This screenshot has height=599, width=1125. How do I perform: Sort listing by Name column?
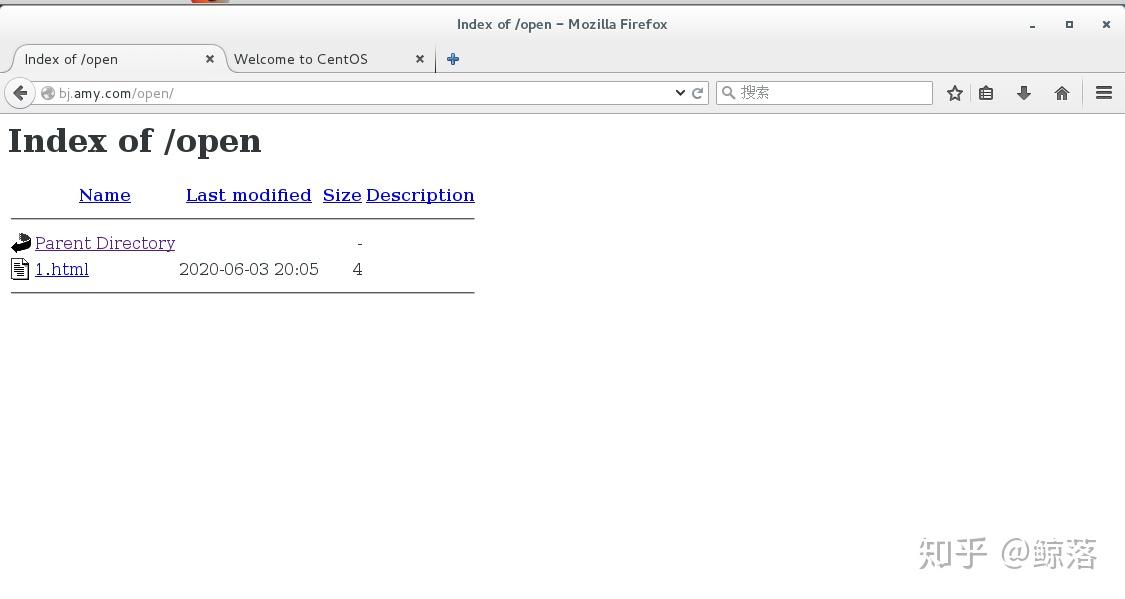[x=105, y=195]
